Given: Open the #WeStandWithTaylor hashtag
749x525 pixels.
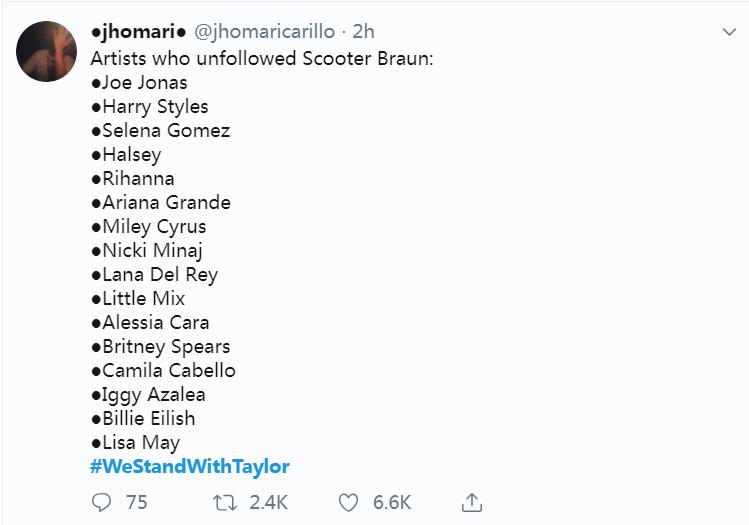Looking at the screenshot, I should [189, 466].
